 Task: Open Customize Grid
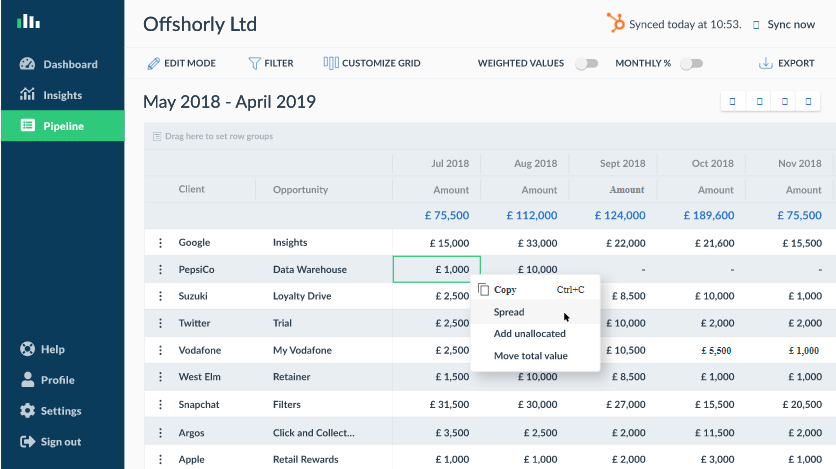[372, 63]
